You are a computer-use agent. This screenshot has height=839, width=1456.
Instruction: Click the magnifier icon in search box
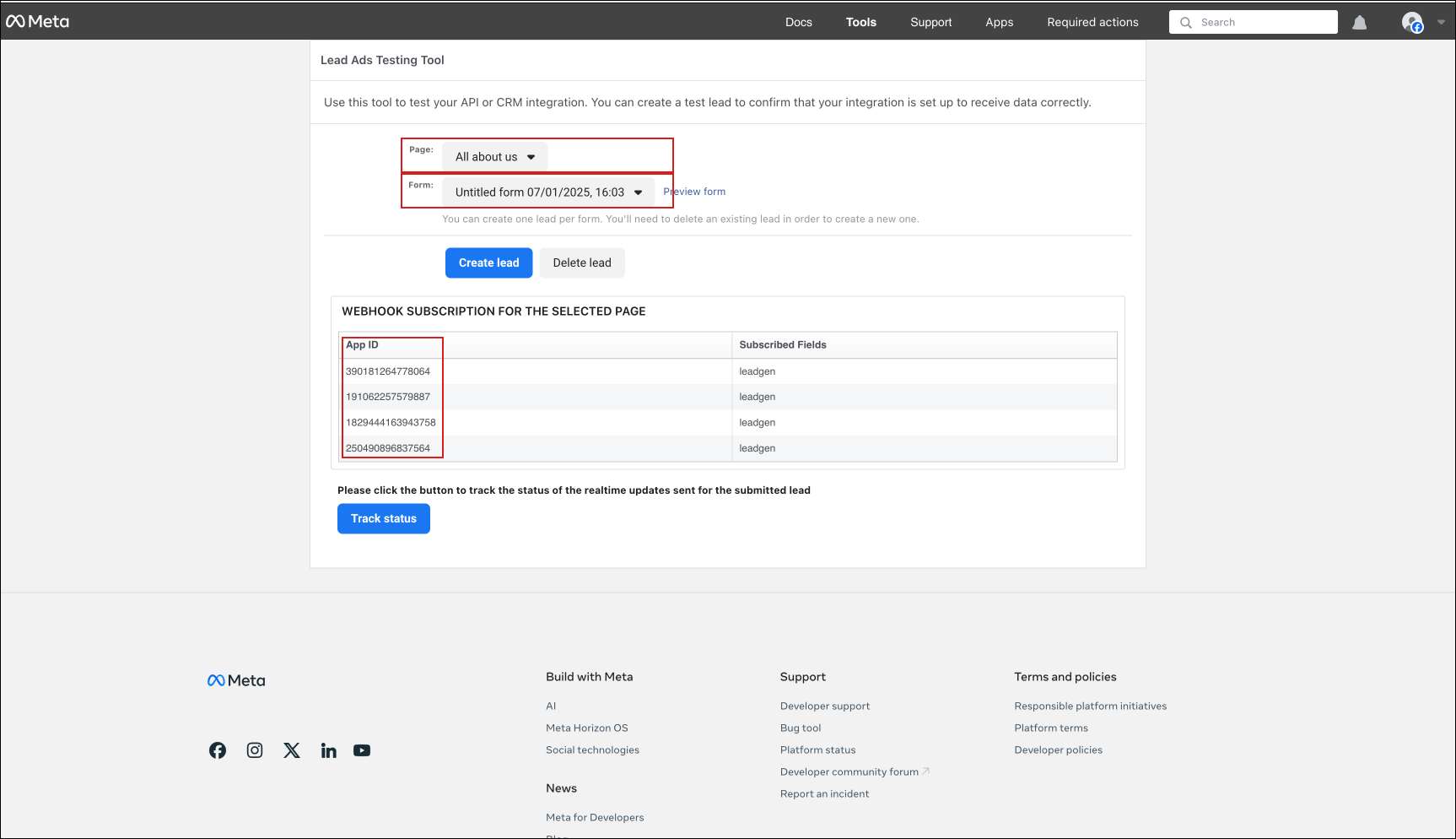click(x=1185, y=23)
